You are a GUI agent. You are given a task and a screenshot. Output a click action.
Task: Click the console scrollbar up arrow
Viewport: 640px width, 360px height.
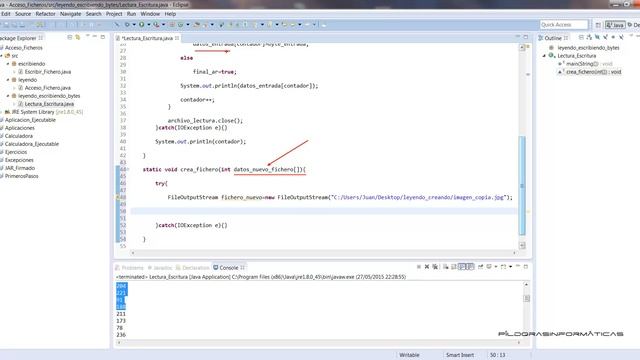(527, 284)
